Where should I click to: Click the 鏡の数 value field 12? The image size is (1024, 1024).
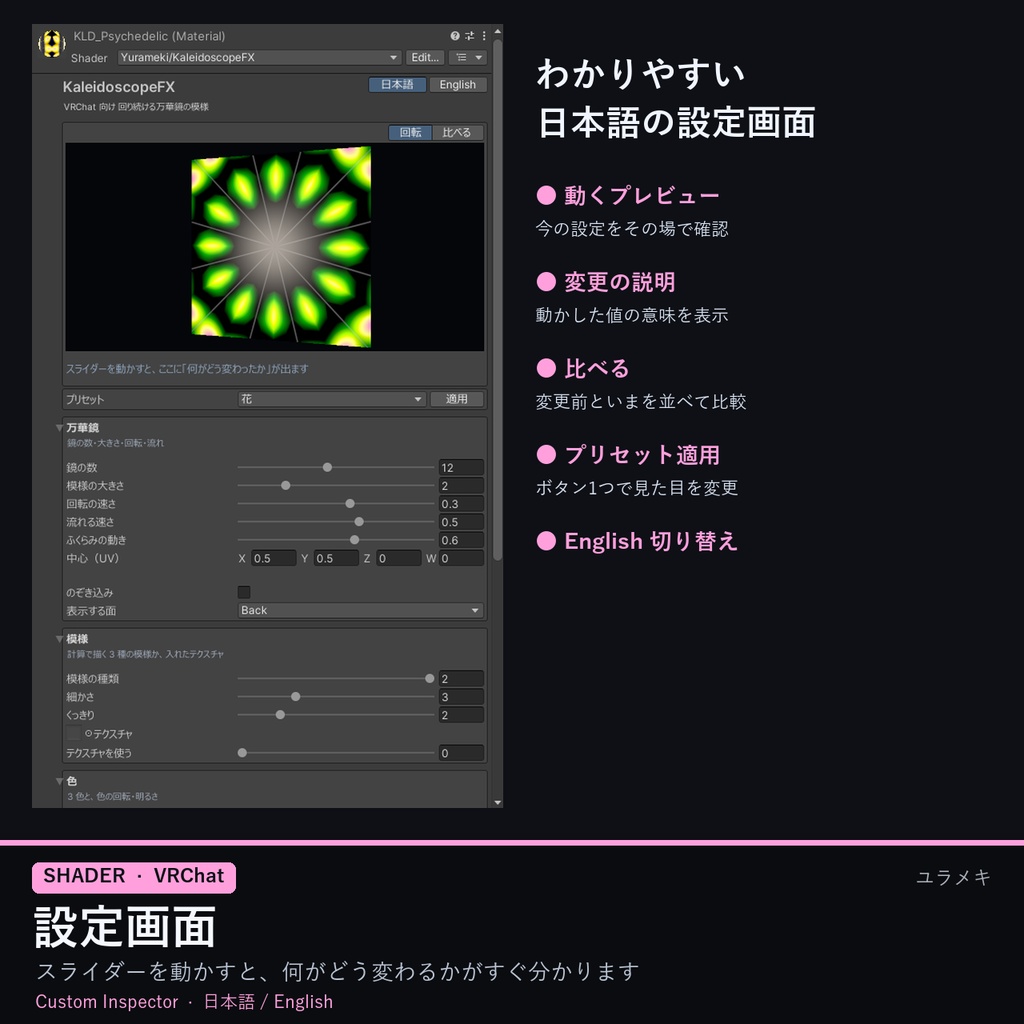click(x=461, y=468)
